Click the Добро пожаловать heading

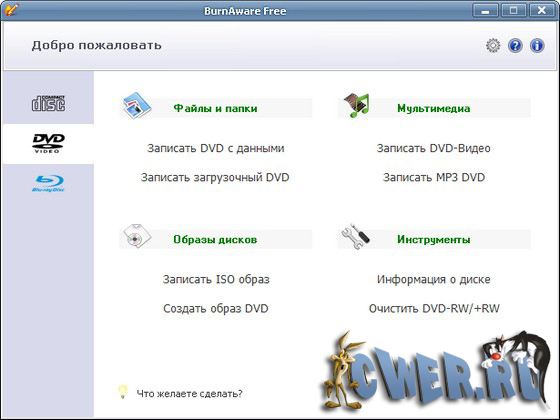coord(96,45)
